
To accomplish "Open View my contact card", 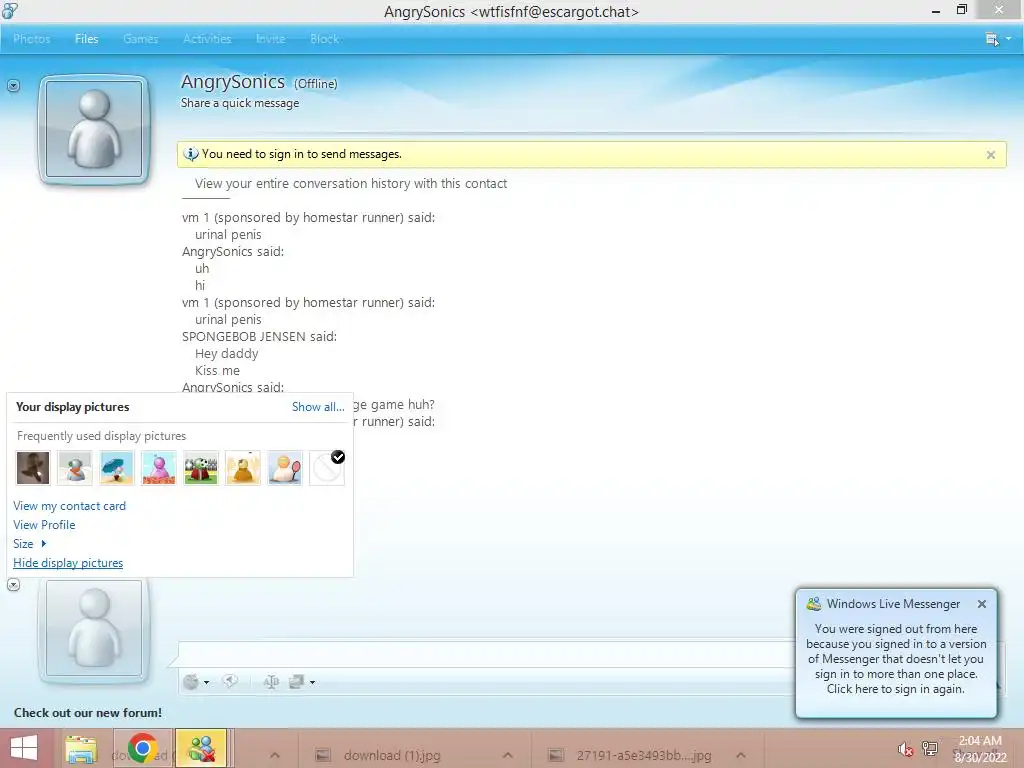I will pyautogui.click(x=69, y=506).
